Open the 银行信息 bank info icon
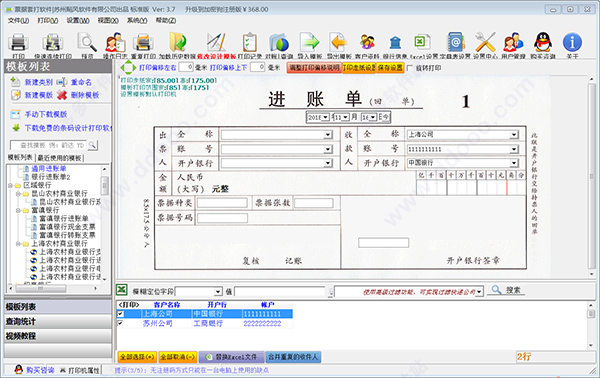 click(395, 42)
